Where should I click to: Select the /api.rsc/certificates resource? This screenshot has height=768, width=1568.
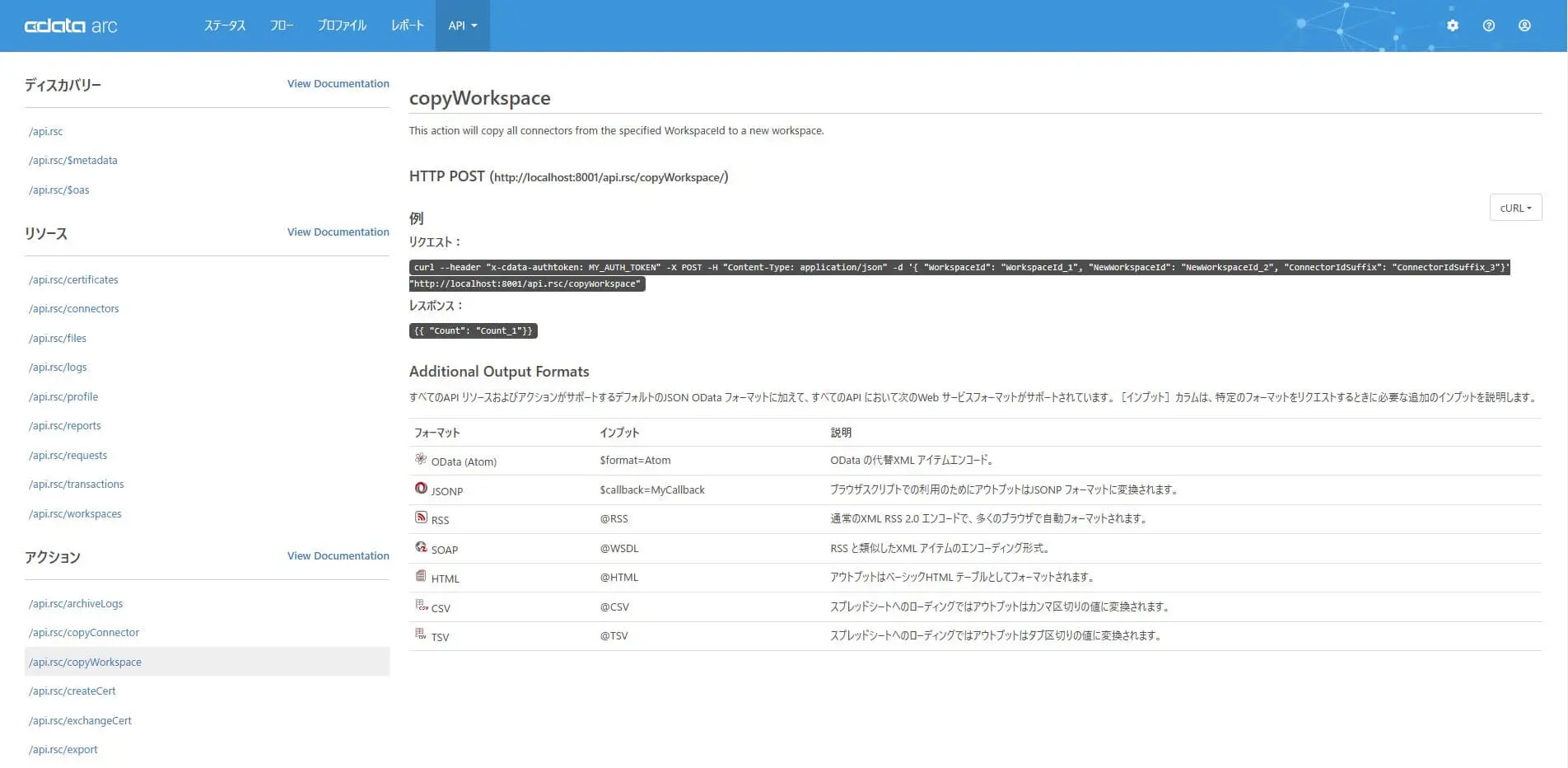tap(73, 280)
